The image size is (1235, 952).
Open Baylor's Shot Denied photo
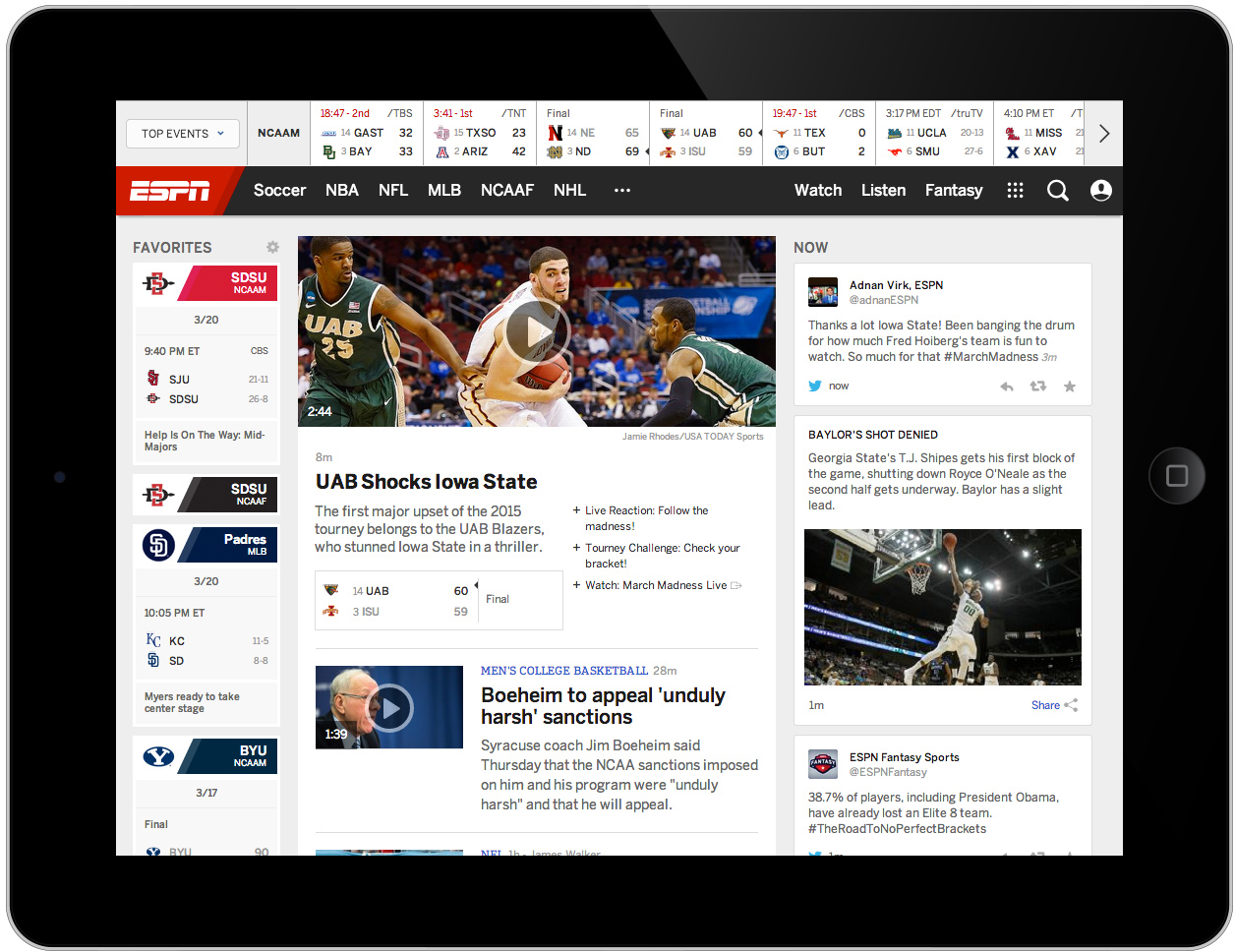[942, 607]
